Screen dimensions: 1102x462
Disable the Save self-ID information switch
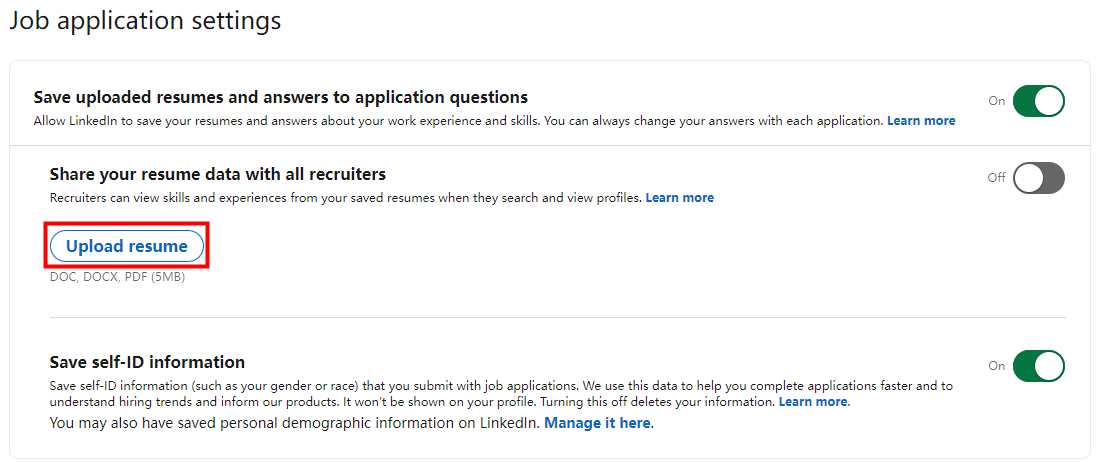(x=1039, y=366)
